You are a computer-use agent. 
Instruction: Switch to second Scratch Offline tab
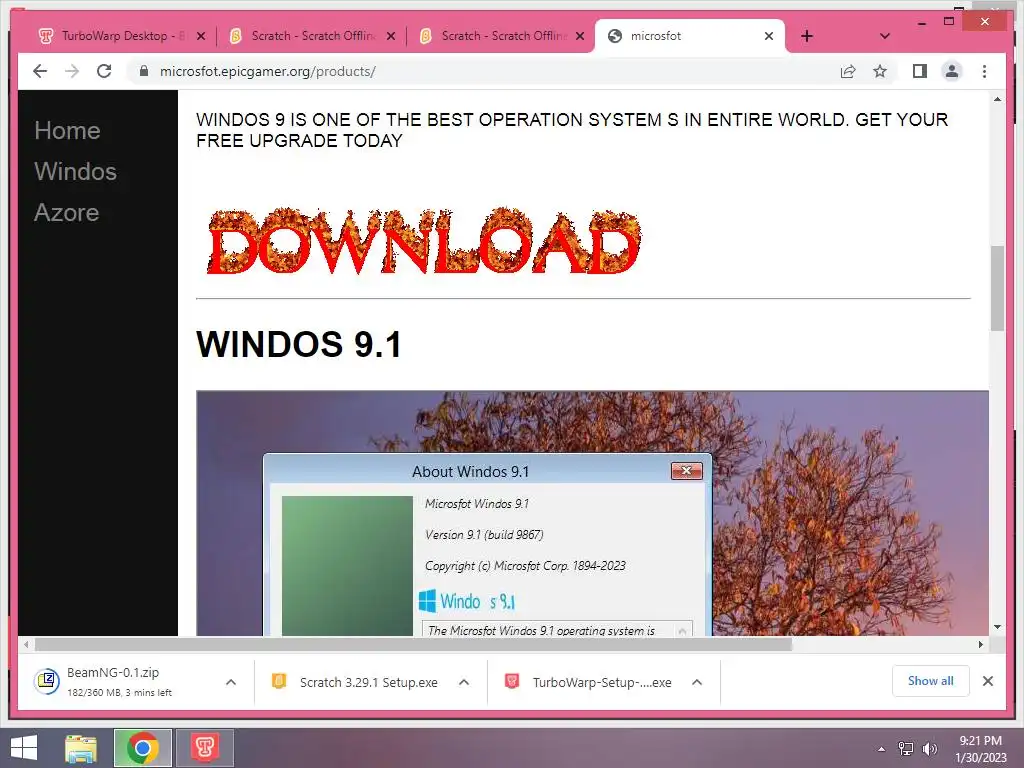pos(502,36)
